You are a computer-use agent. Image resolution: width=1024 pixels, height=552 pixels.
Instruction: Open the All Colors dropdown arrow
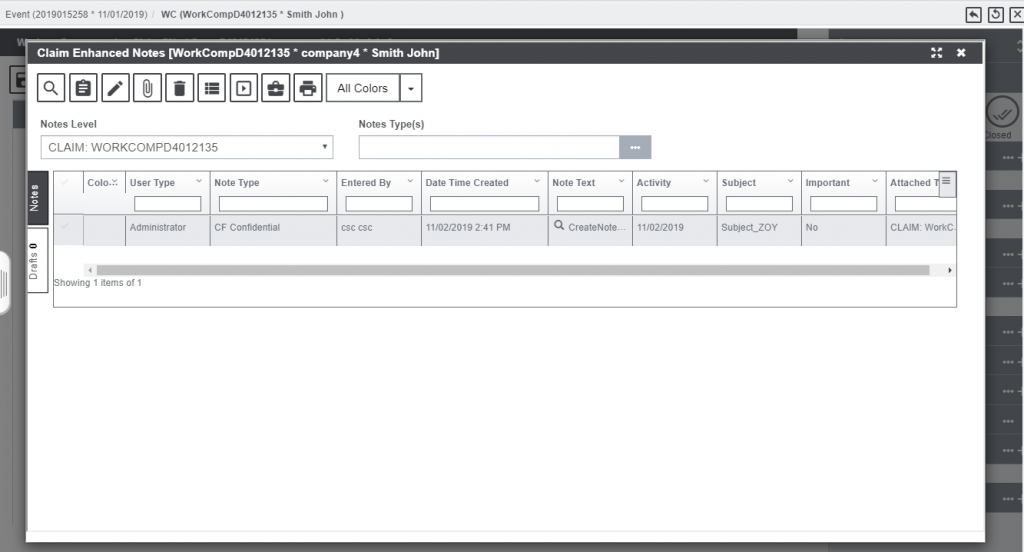click(411, 88)
